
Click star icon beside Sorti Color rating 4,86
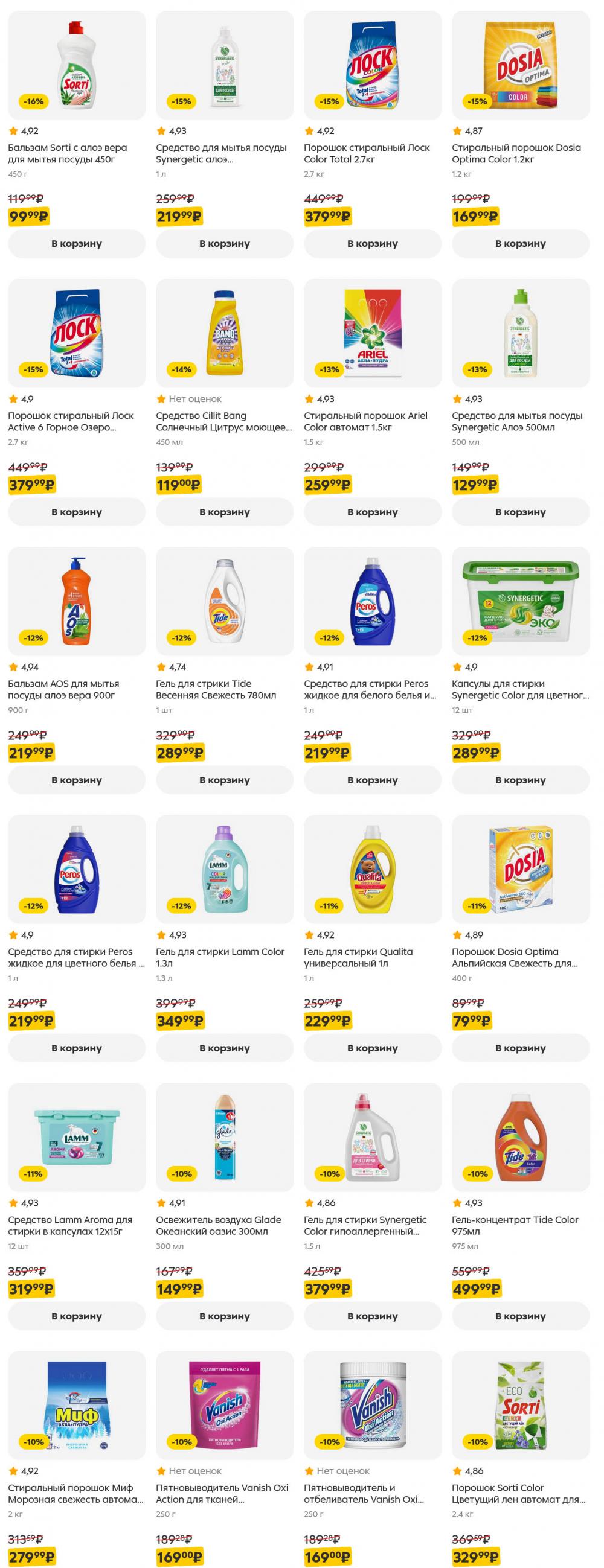tap(457, 1471)
